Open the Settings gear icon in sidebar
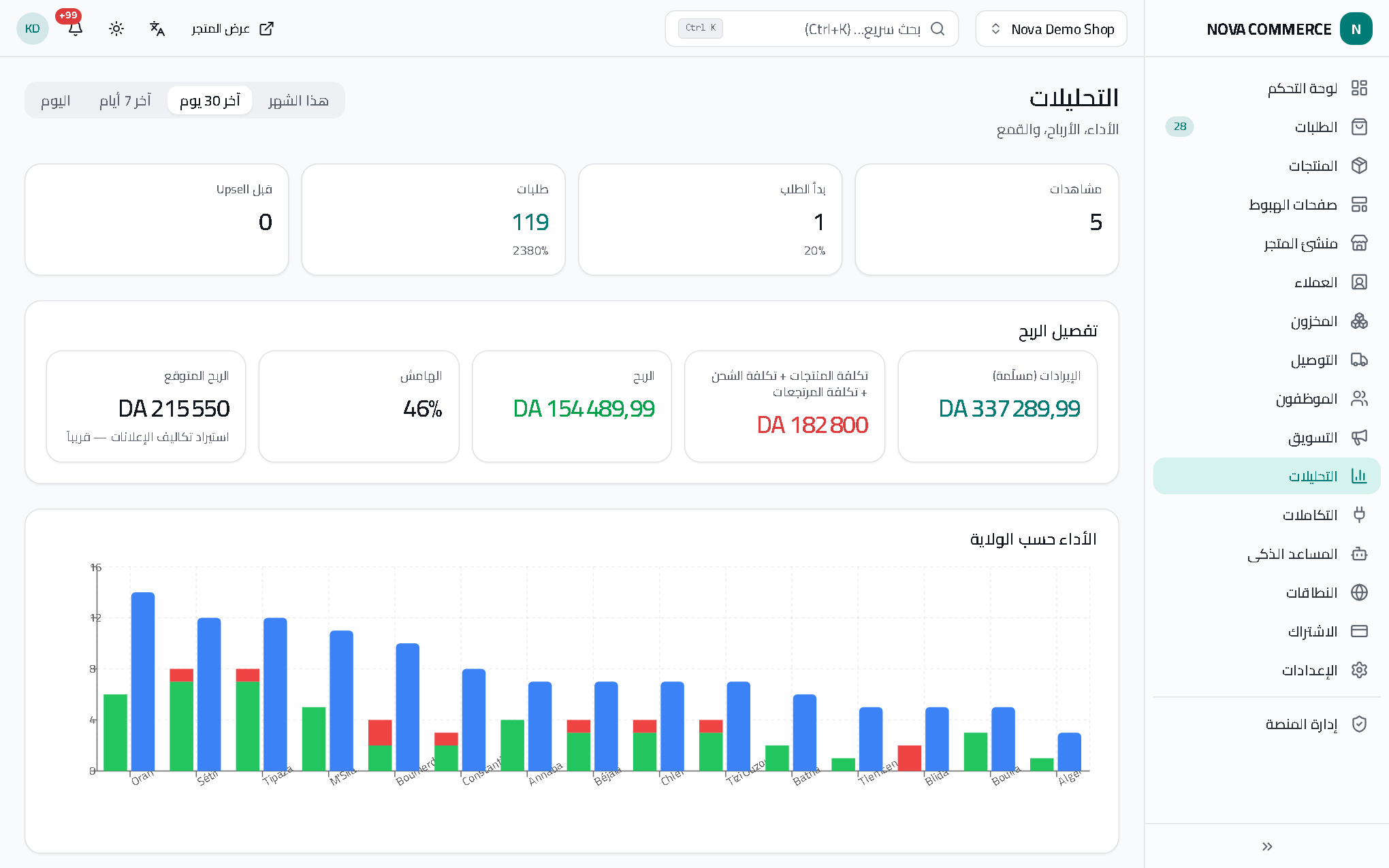 [1359, 670]
